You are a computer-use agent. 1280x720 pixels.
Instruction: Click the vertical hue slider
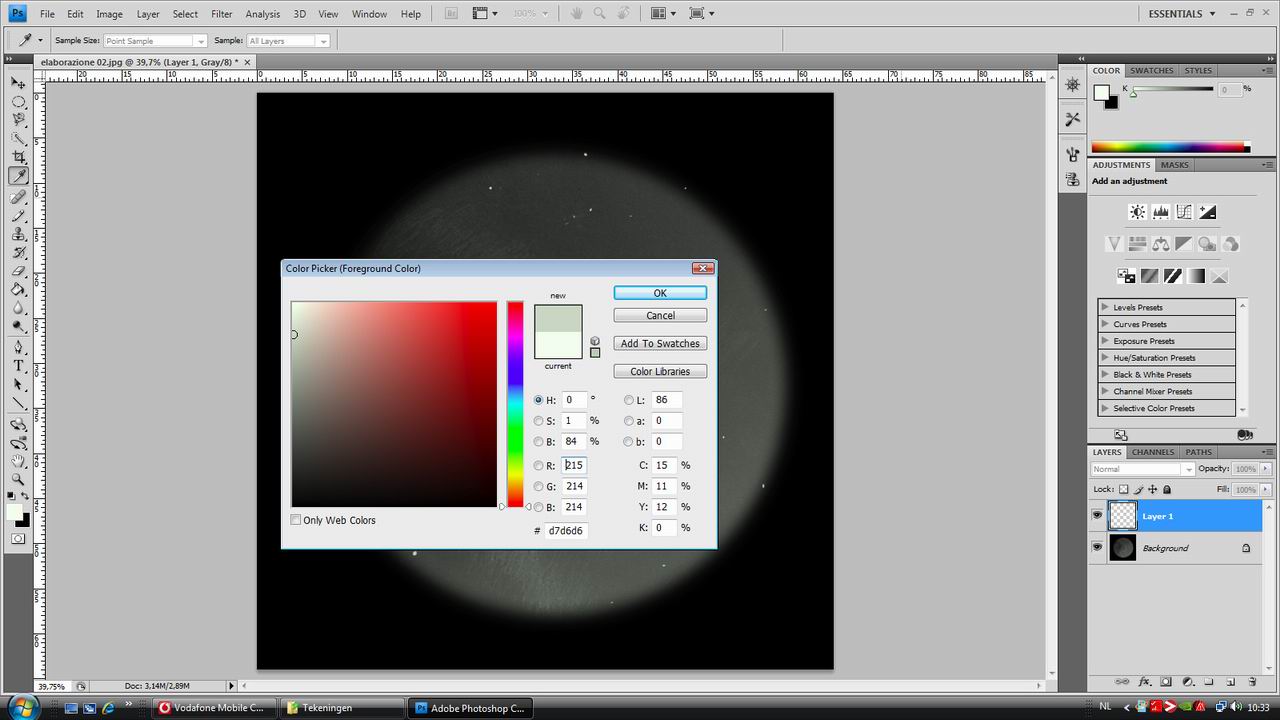tap(515, 404)
